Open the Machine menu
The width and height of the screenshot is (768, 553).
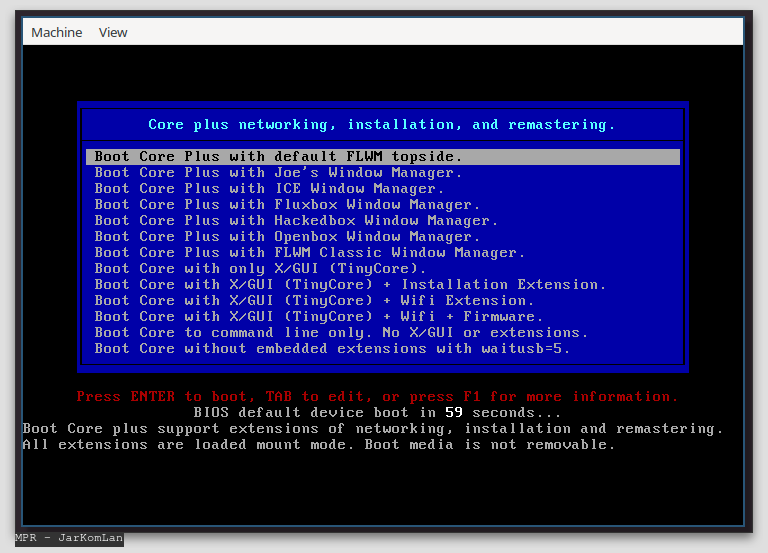(x=57, y=32)
